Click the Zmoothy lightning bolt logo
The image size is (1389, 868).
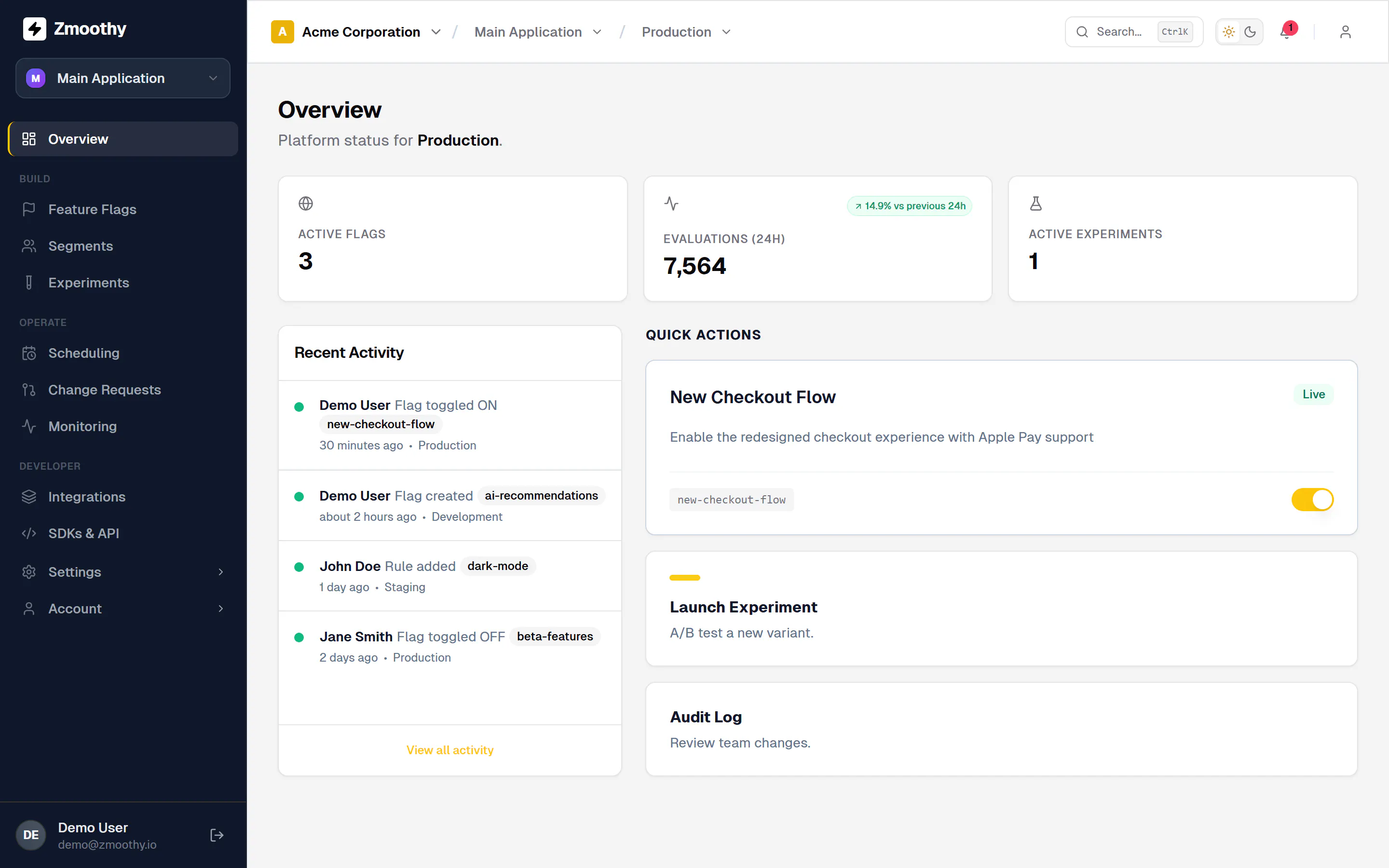(34, 29)
